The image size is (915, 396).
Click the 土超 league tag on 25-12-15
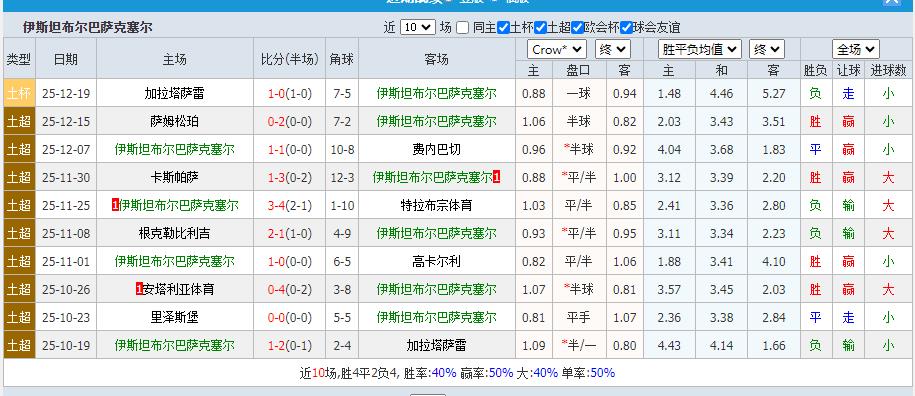point(19,121)
